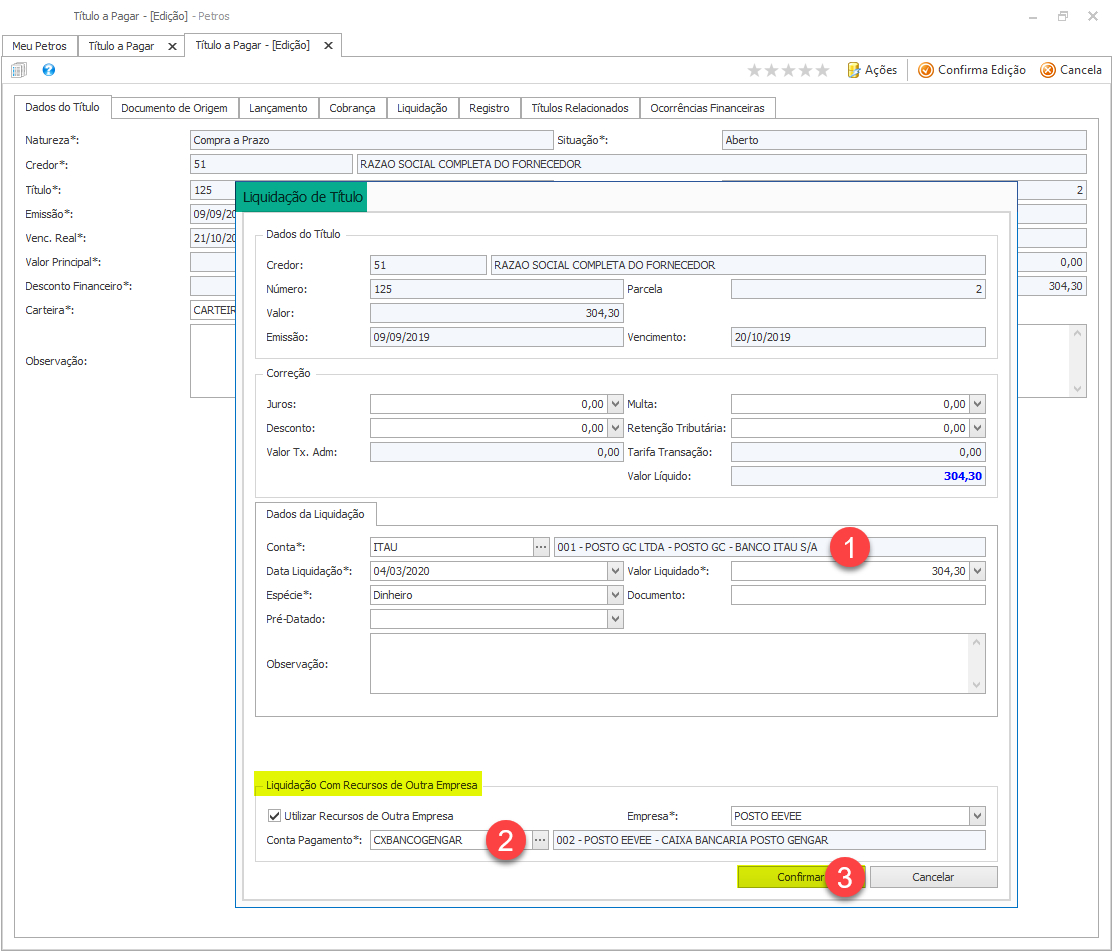Click the Multa value field
This screenshot has height=952, width=1113.
tap(850, 404)
